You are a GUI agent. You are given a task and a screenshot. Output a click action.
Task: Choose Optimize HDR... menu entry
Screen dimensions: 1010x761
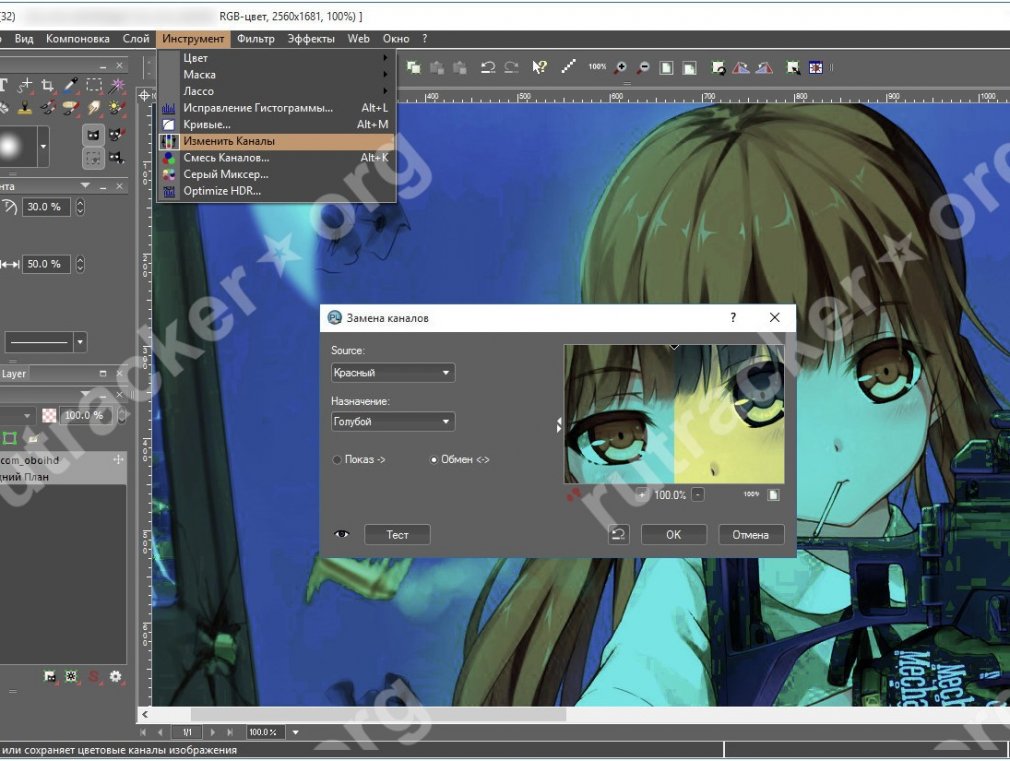click(x=276, y=191)
